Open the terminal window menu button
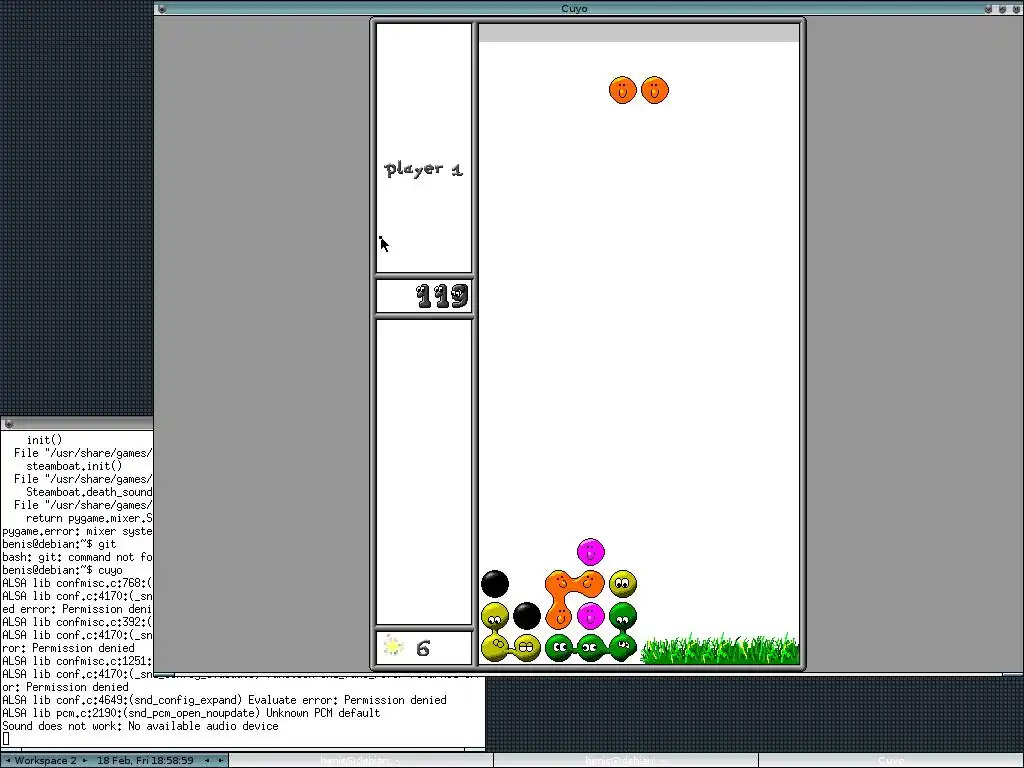The height and width of the screenshot is (768, 1024). [8, 424]
